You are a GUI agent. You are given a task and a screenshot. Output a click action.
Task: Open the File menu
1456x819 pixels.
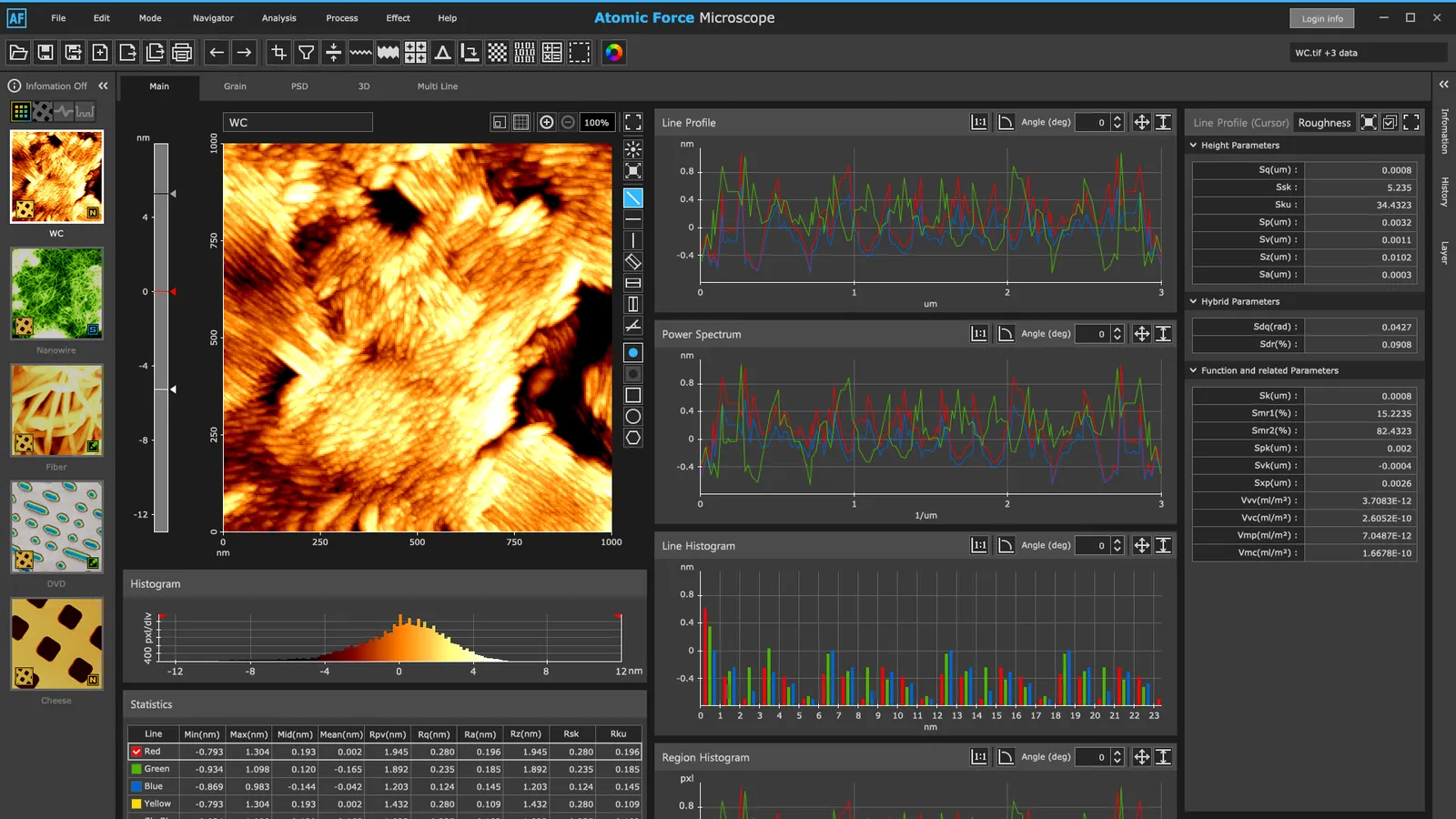(58, 18)
